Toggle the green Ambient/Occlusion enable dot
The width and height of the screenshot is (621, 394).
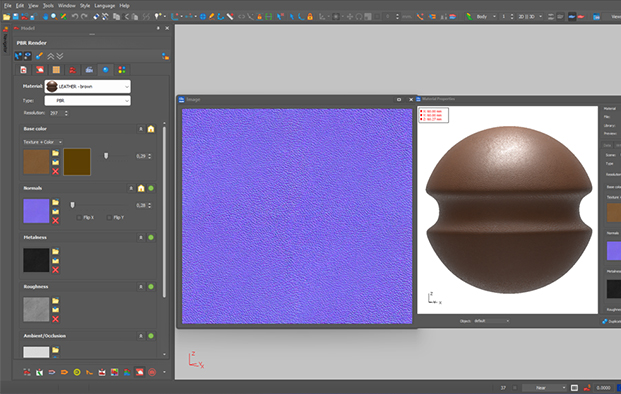point(151,336)
